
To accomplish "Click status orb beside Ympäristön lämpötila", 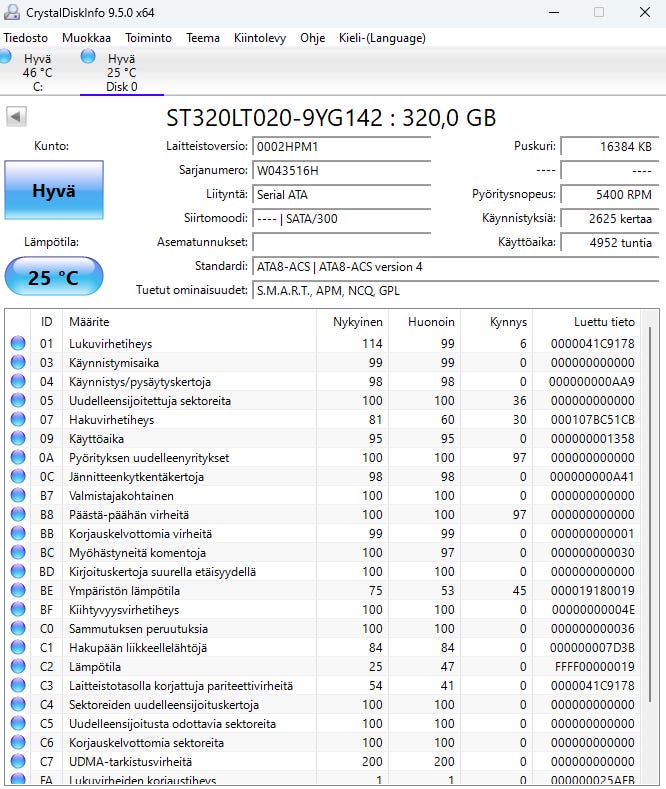I will 18,591.
